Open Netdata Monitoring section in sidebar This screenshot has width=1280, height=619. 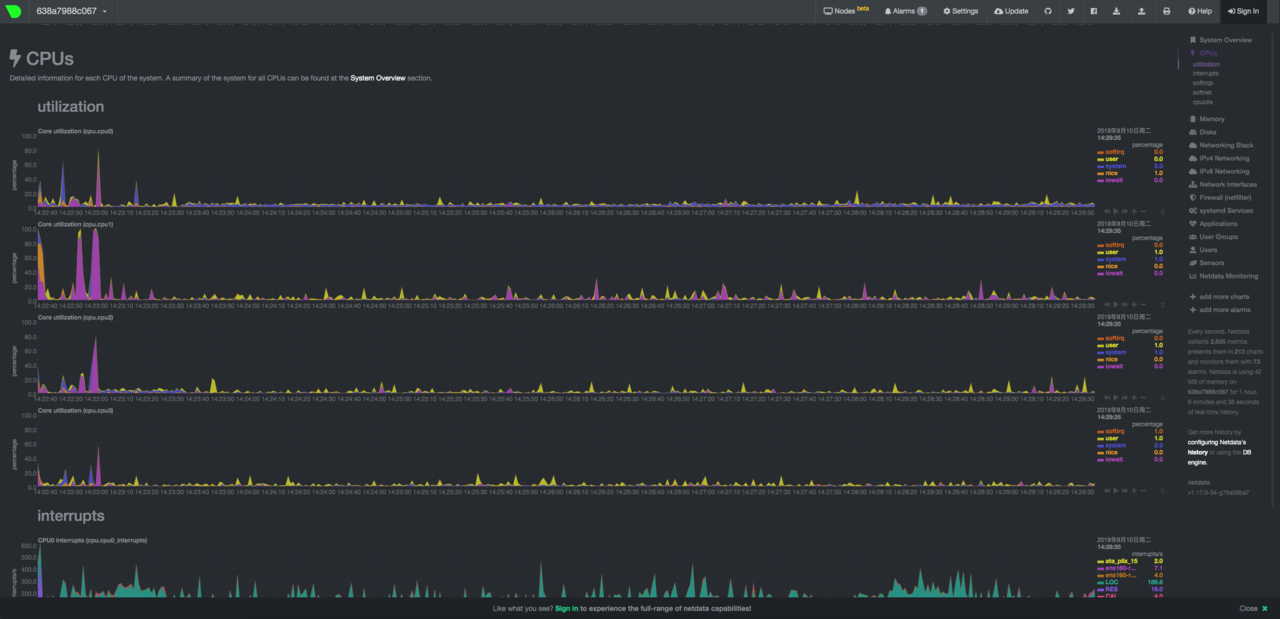point(1228,276)
